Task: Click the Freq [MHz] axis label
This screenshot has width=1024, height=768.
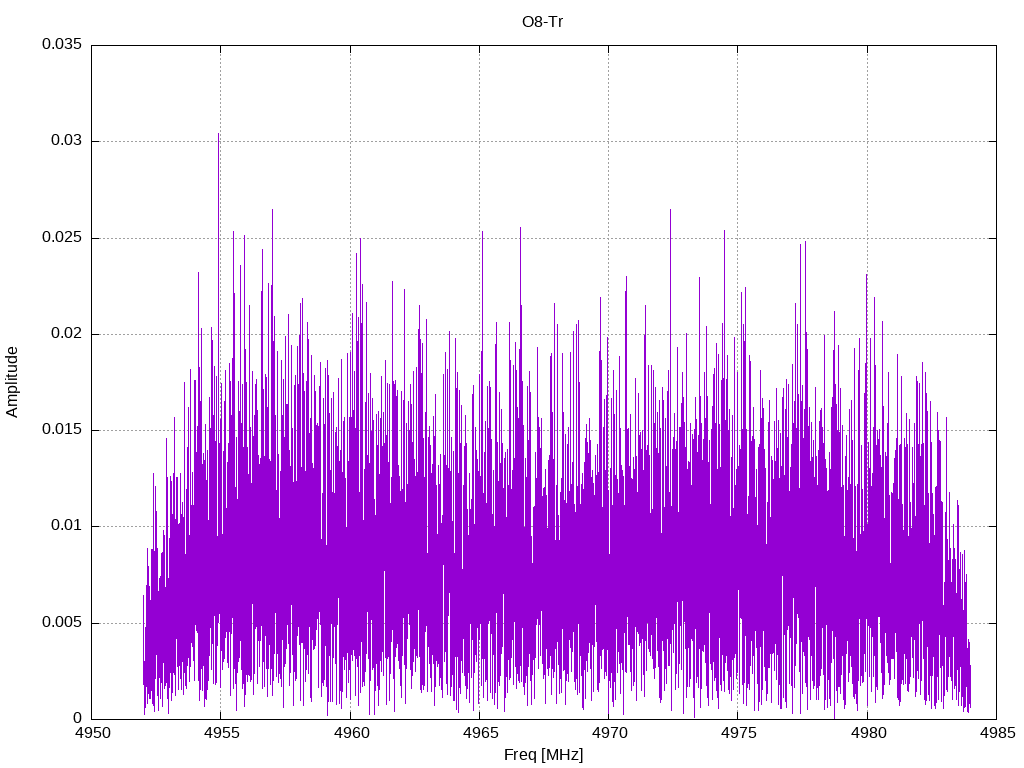Action: pos(543,755)
